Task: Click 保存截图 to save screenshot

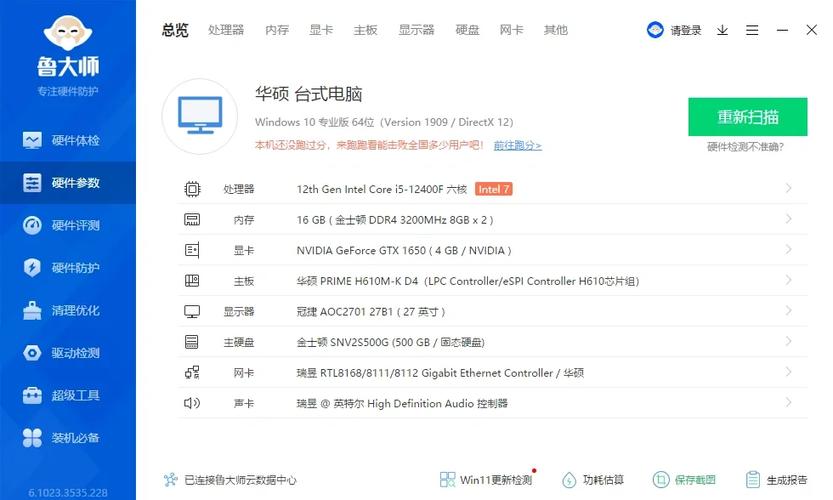Action: coord(684,480)
